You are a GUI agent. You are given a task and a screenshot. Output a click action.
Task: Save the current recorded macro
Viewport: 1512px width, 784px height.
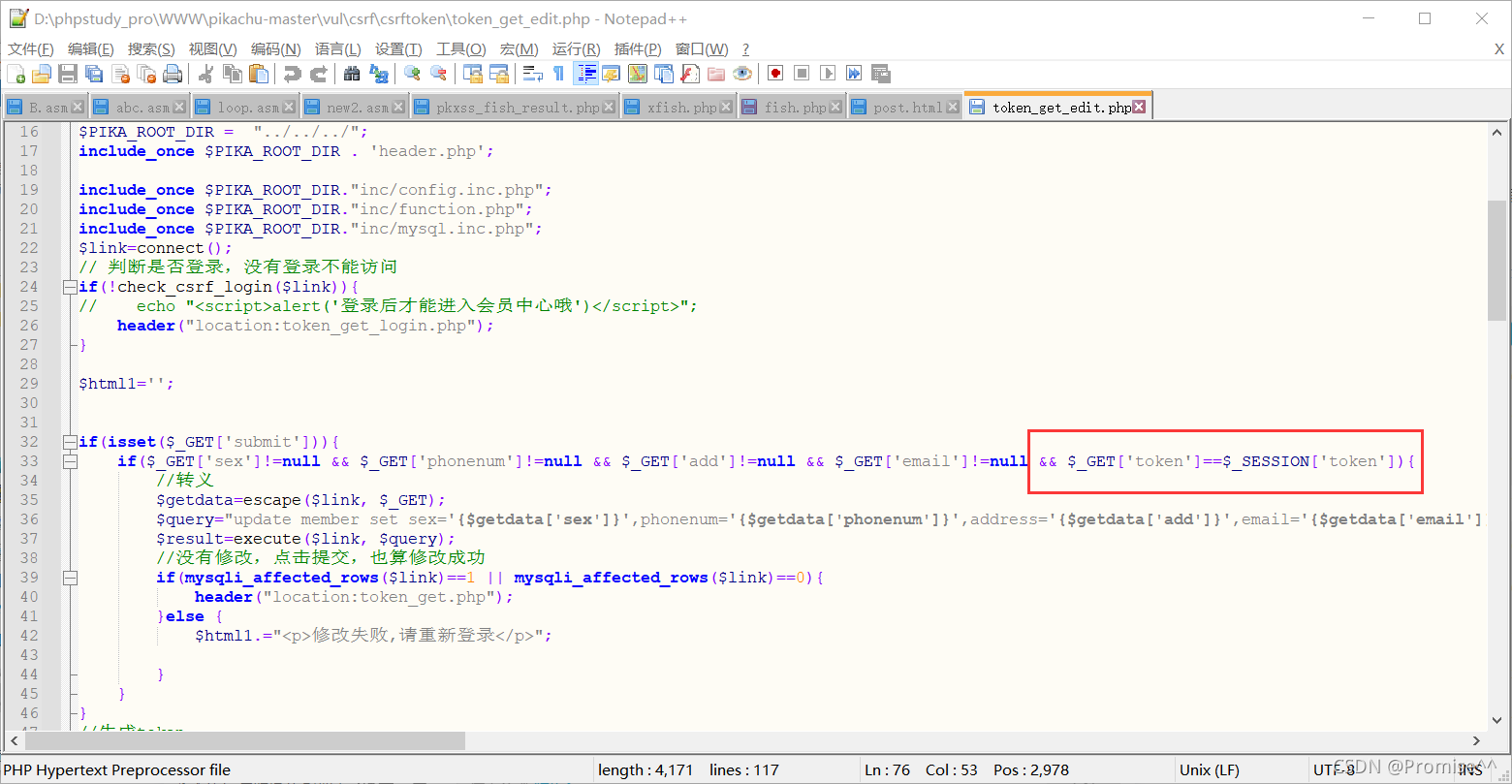click(x=880, y=74)
